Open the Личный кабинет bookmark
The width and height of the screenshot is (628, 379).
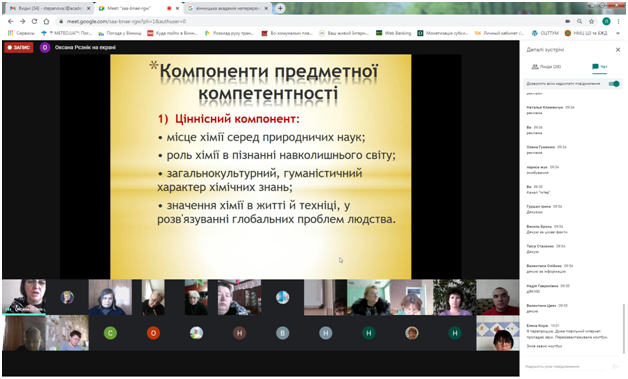click(x=499, y=33)
